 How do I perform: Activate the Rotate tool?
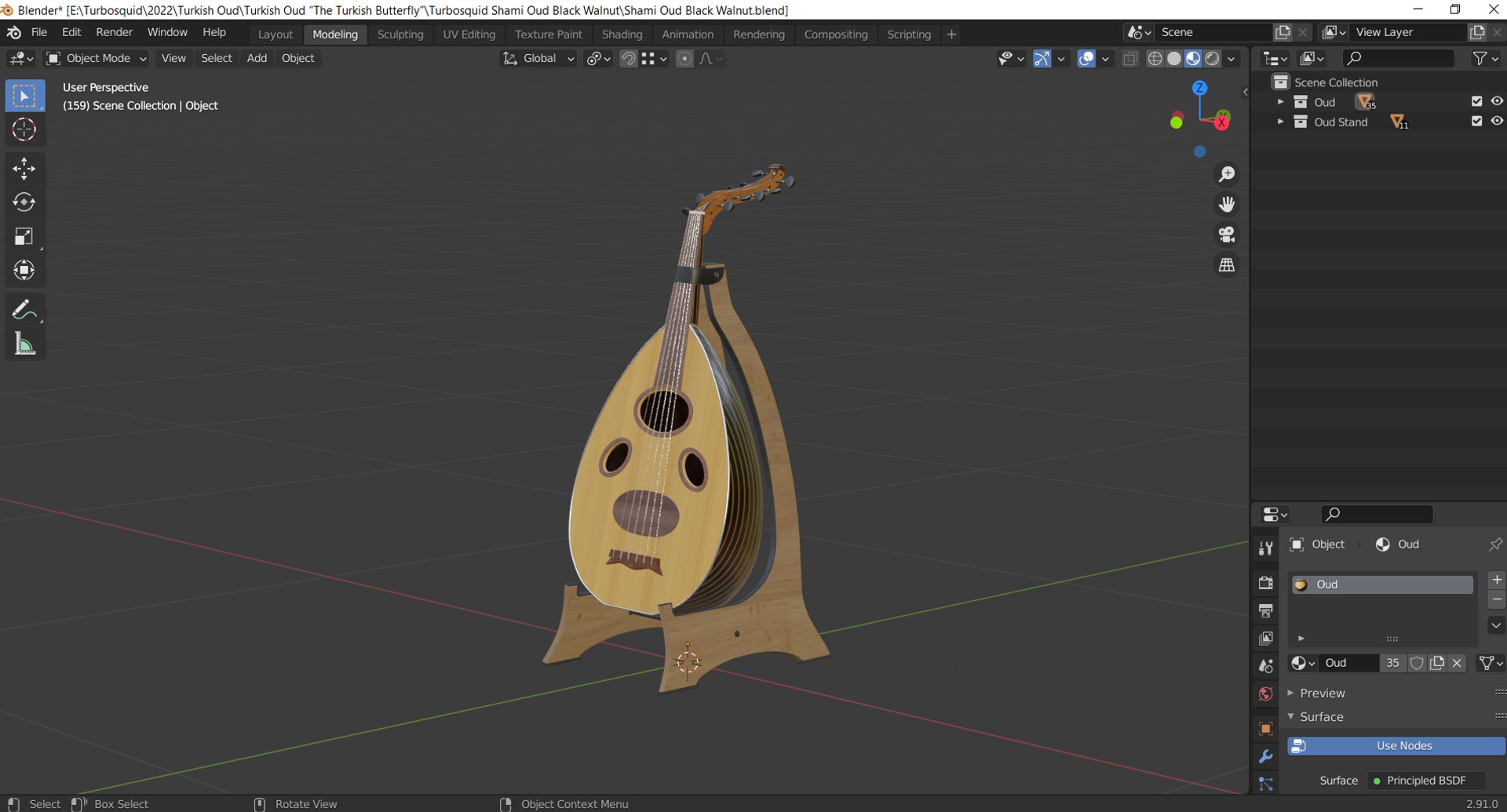point(24,202)
